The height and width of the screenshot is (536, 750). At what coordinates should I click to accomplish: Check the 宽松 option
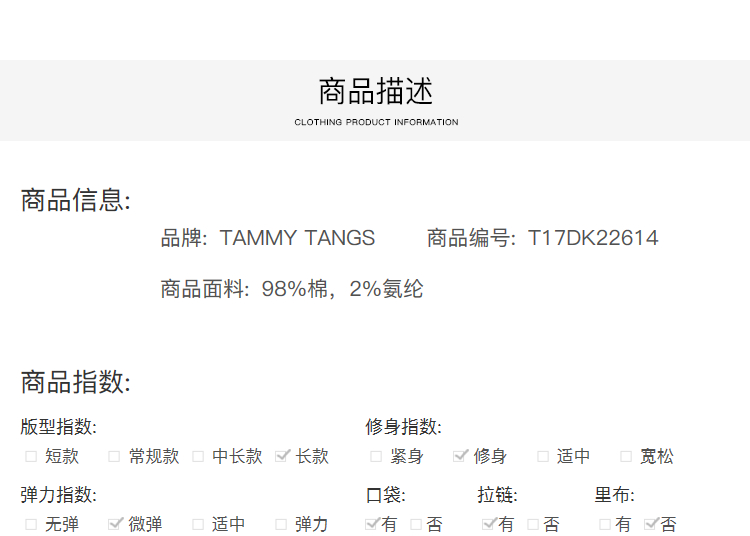click(x=626, y=456)
